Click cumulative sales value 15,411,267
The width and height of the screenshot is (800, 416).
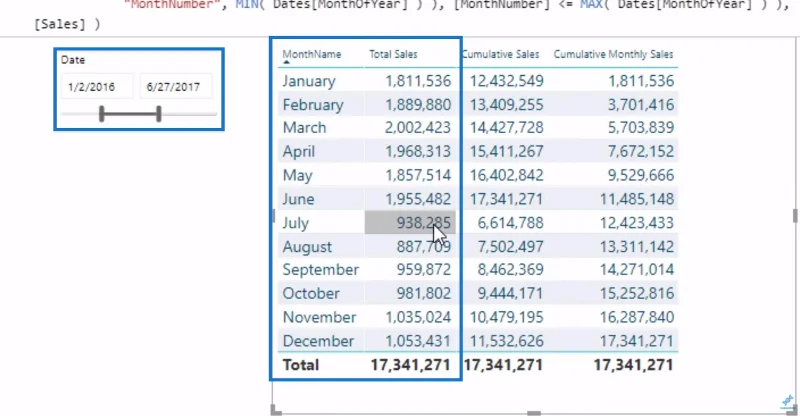(506, 152)
